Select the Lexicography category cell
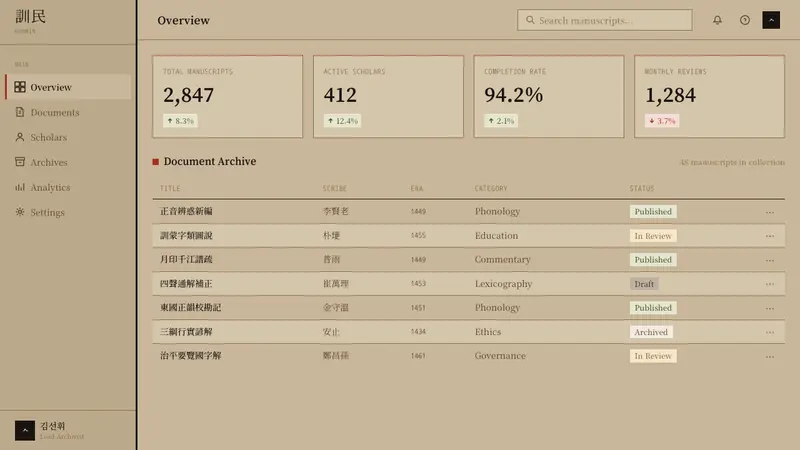This screenshot has height=450, width=800. tap(503, 284)
